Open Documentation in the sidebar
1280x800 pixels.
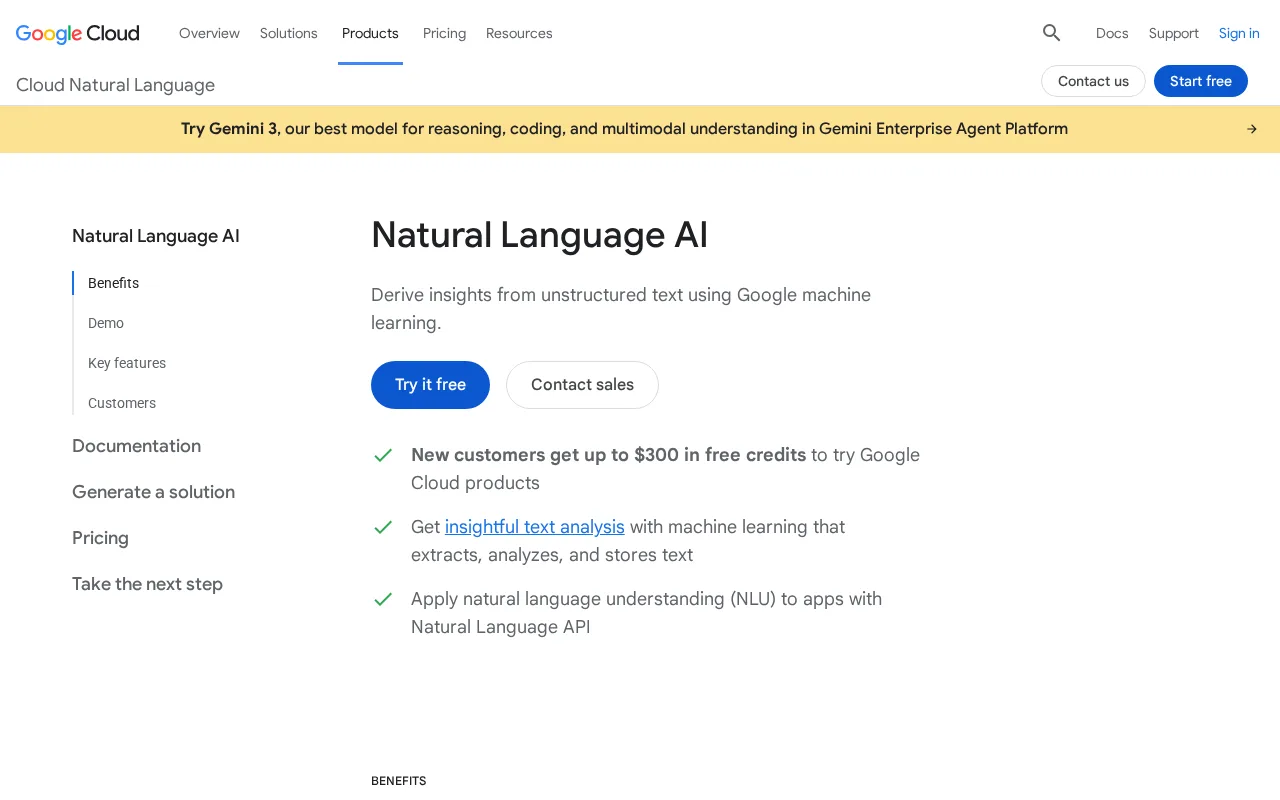(x=136, y=446)
